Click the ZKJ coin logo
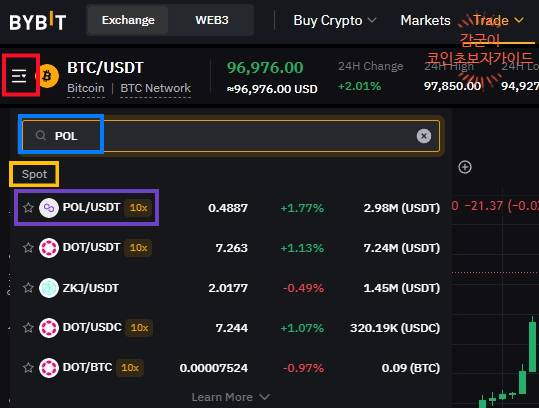Viewport: 539px width, 408px height. tap(49, 288)
